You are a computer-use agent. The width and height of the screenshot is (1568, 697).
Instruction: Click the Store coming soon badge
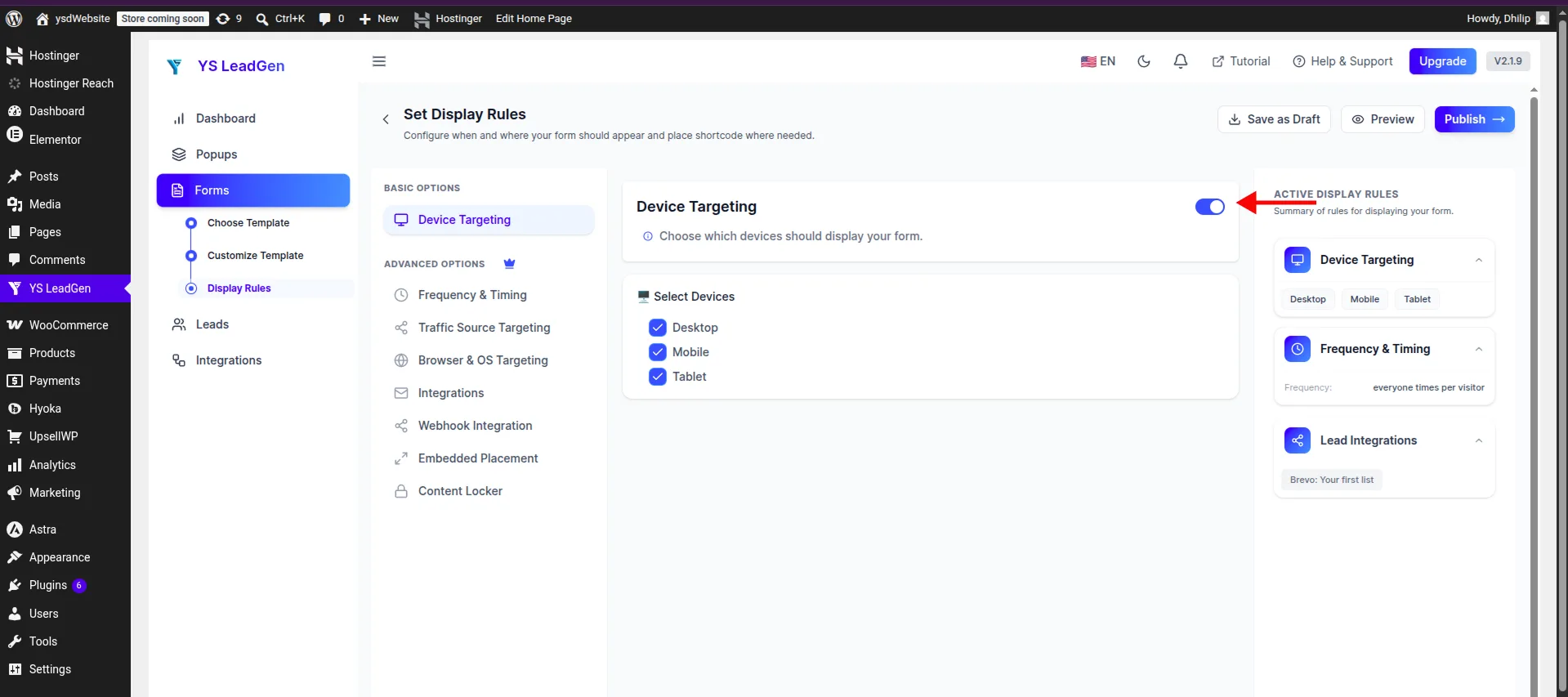pyautogui.click(x=163, y=19)
